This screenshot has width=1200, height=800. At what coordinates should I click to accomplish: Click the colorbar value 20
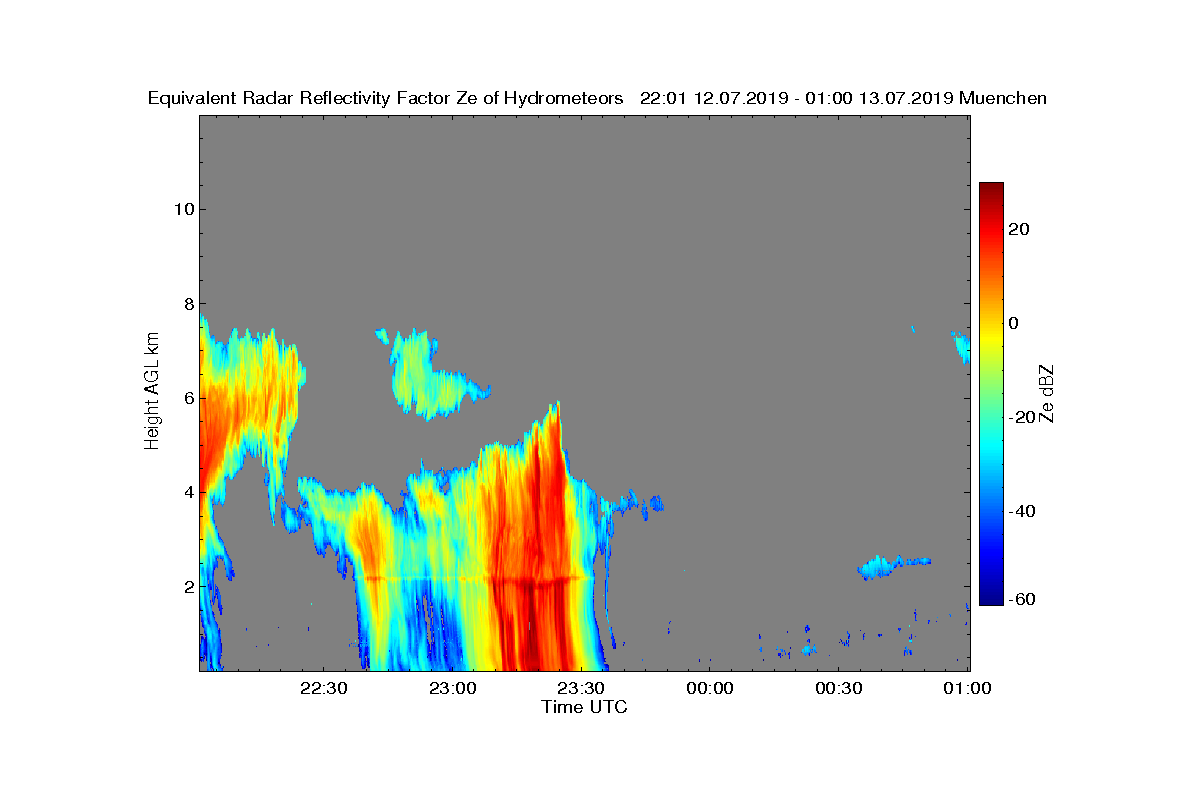pyautogui.click(x=1020, y=229)
